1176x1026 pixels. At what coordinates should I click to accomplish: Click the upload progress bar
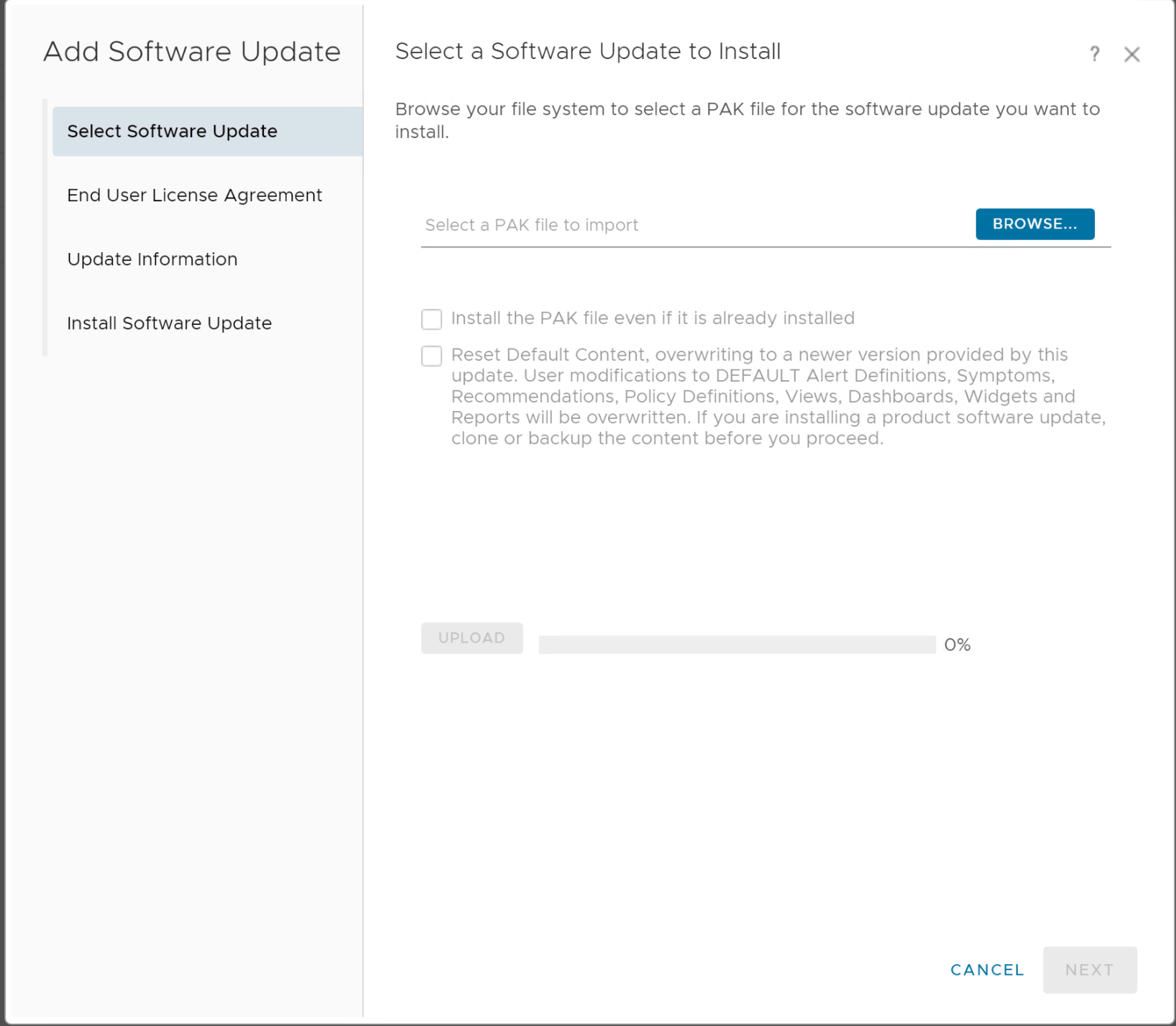point(737,644)
